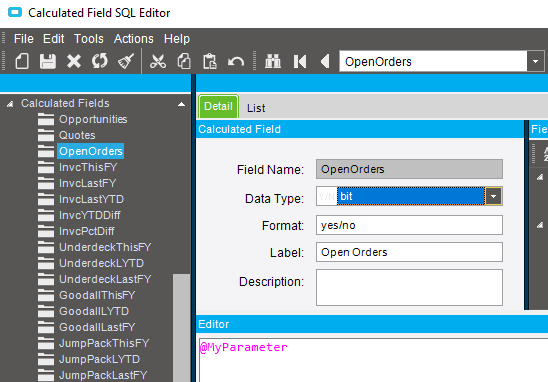Click the folder icon beside InvcThisFY
This screenshot has width=548, height=382.
(46, 167)
